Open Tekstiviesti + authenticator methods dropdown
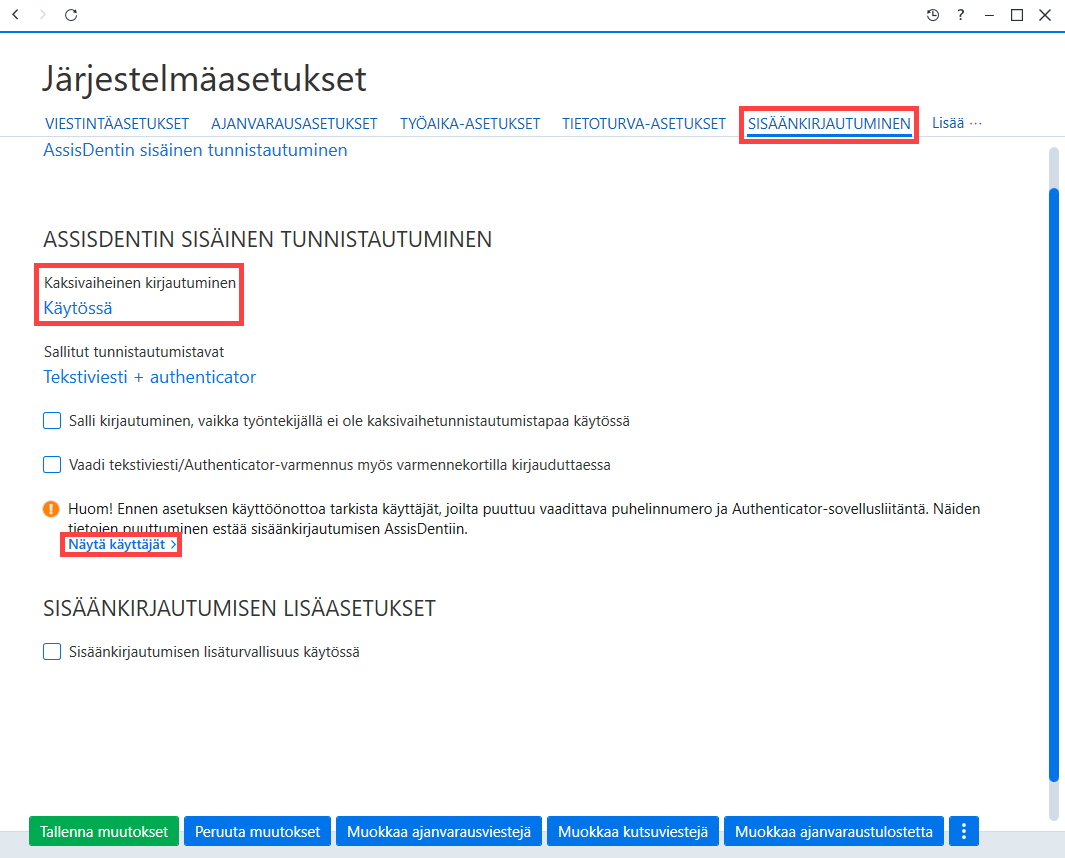1065x858 pixels. pos(149,377)
